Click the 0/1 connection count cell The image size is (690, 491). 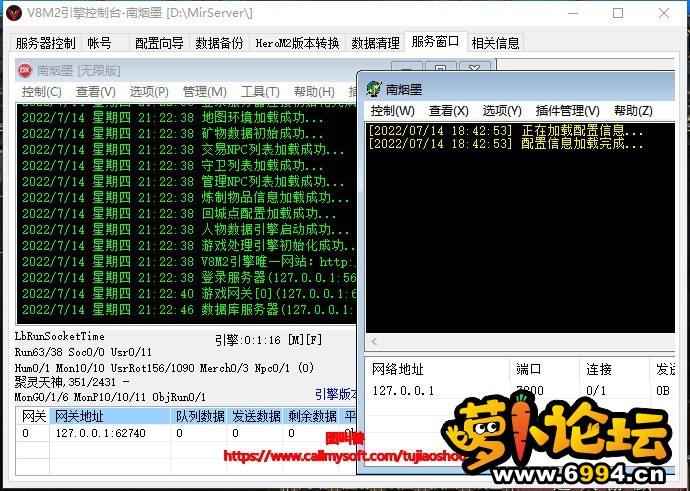[x=596, y=390]
